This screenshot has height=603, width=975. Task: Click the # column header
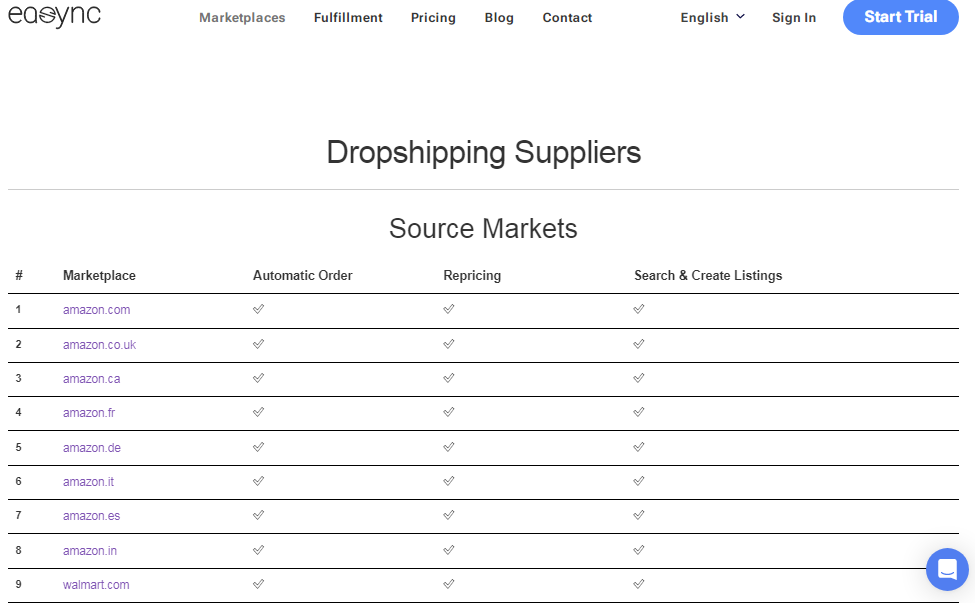[19, 275]
